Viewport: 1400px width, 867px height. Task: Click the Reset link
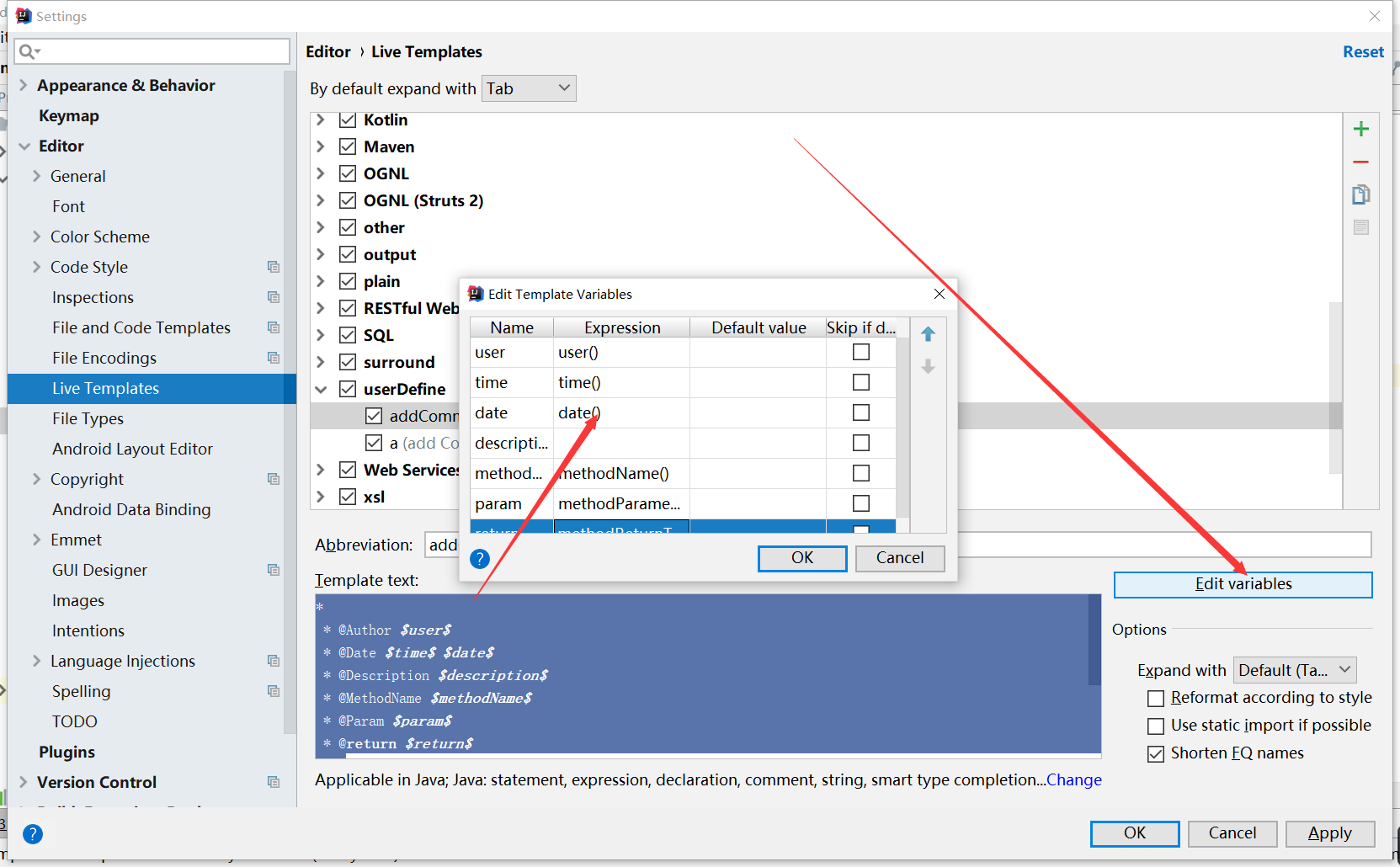pyautogui.click(x=1363, y=51)
